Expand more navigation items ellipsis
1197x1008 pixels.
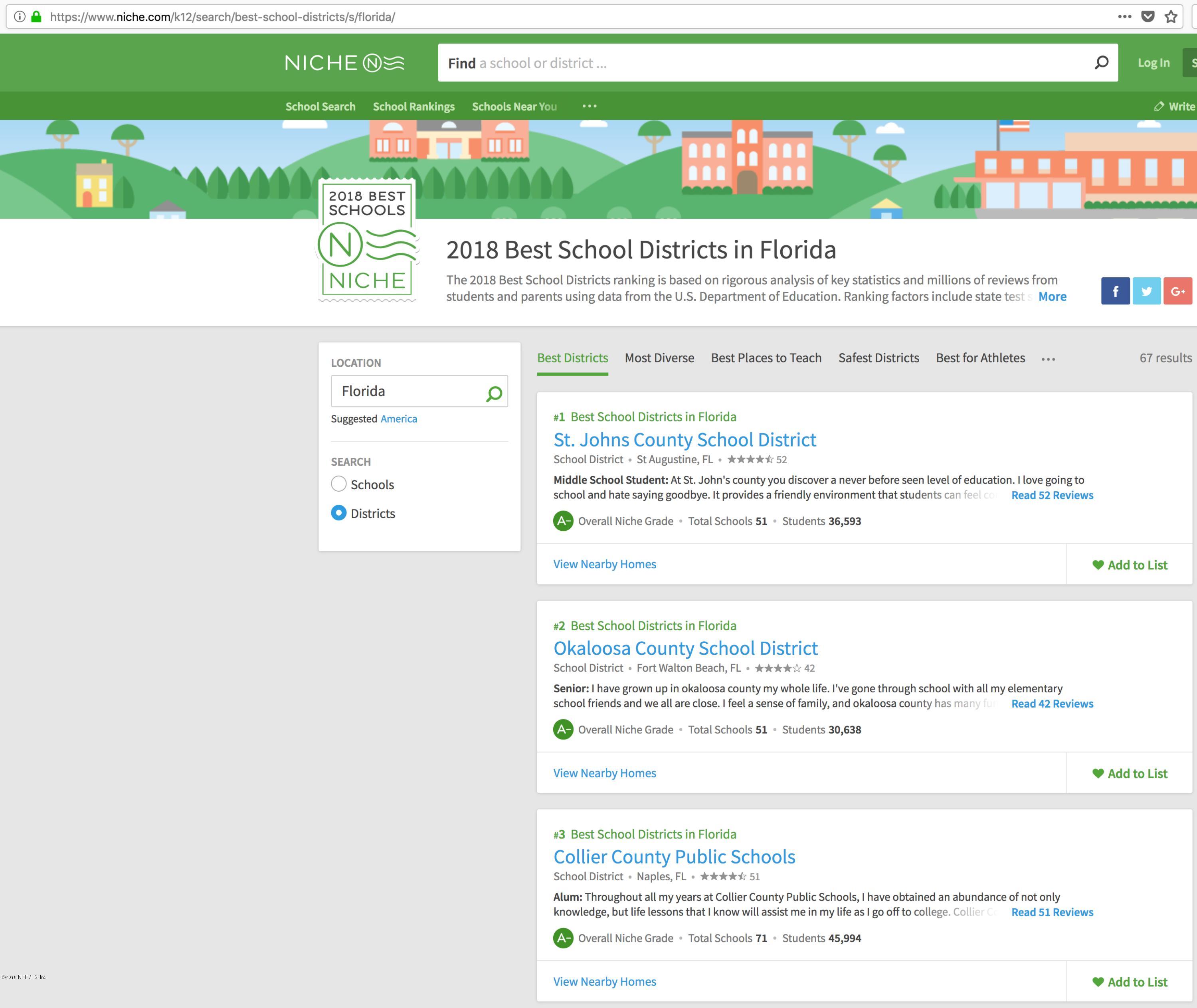pyautogui.click(x=590, y=106)
